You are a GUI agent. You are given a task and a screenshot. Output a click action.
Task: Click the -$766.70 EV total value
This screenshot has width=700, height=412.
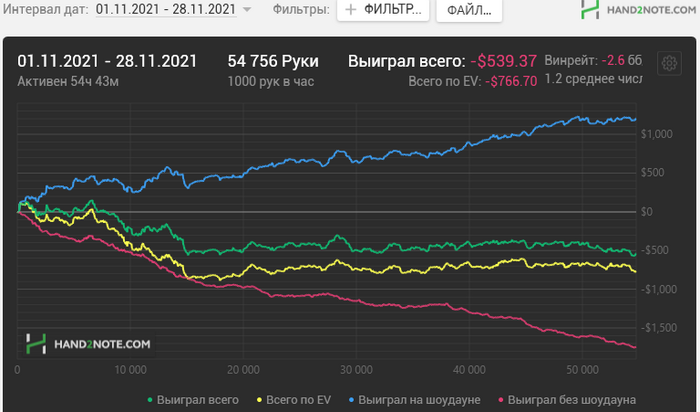(x=511, y=81)
